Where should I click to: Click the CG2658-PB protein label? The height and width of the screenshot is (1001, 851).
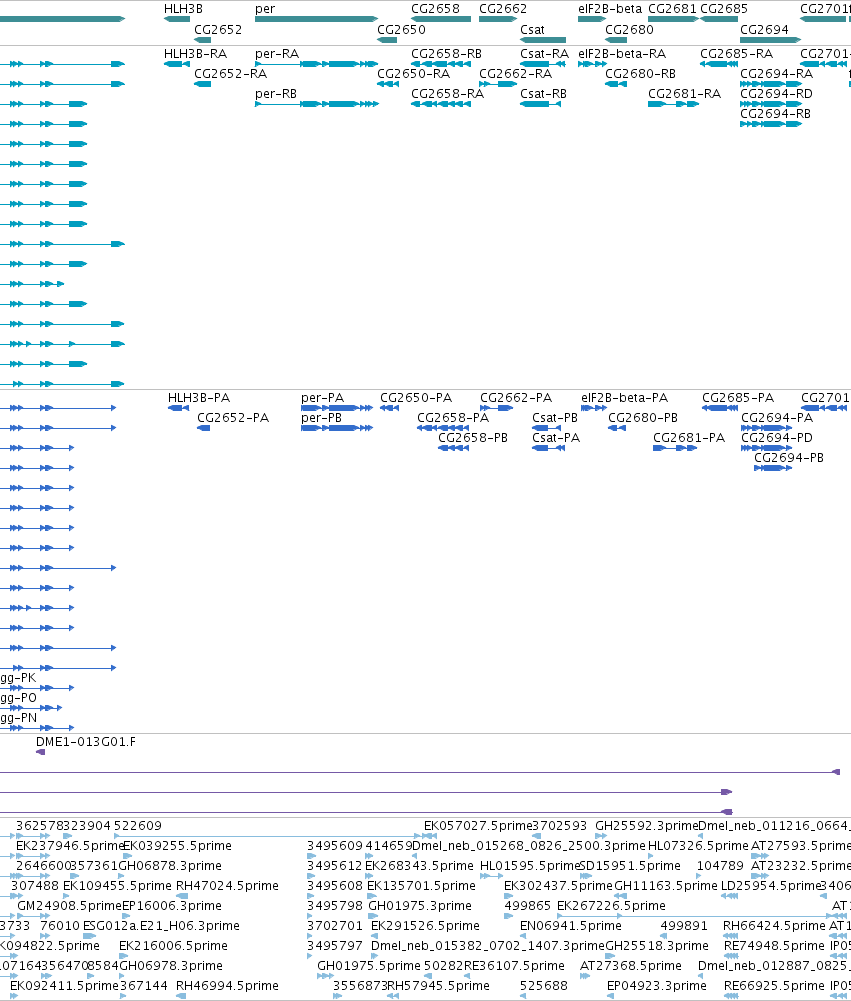(x=473, y=437)
